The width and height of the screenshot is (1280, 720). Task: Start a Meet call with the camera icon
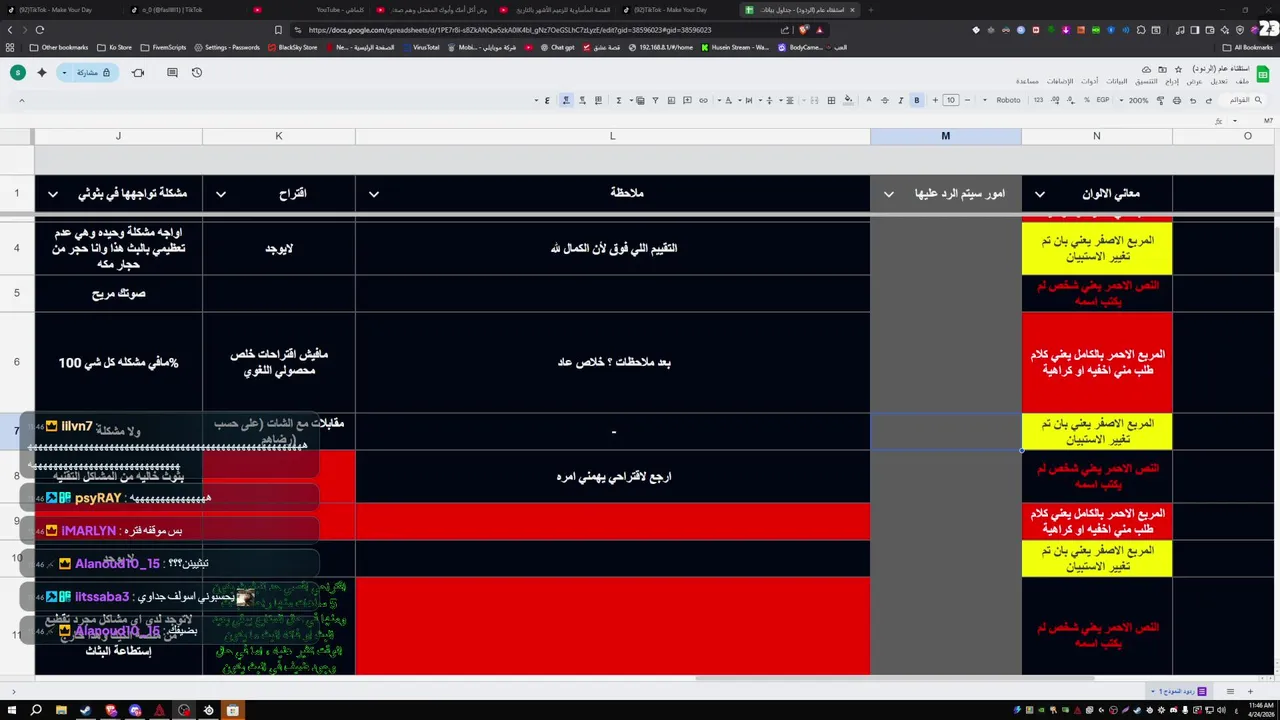click(138, 72)
